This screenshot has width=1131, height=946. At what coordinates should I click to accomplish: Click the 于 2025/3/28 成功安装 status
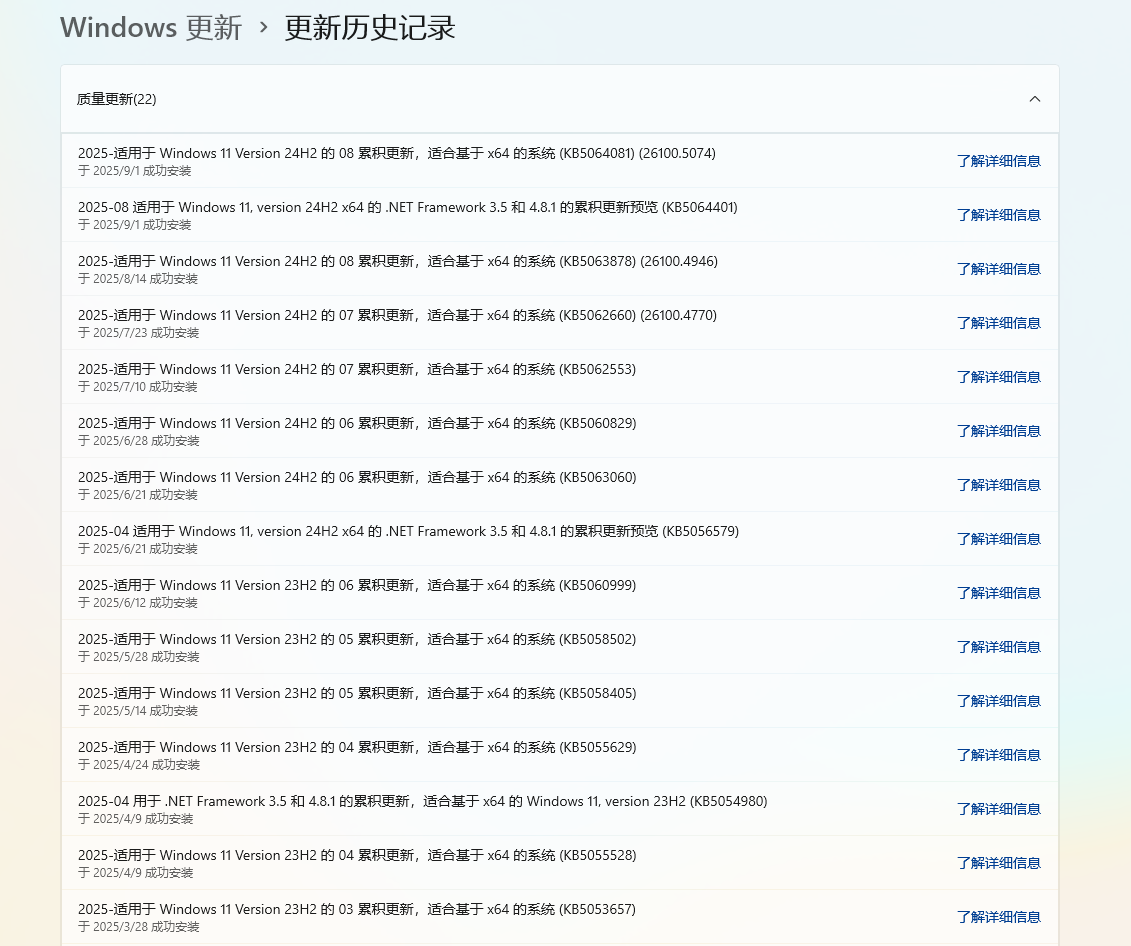[x=138, y=927]
